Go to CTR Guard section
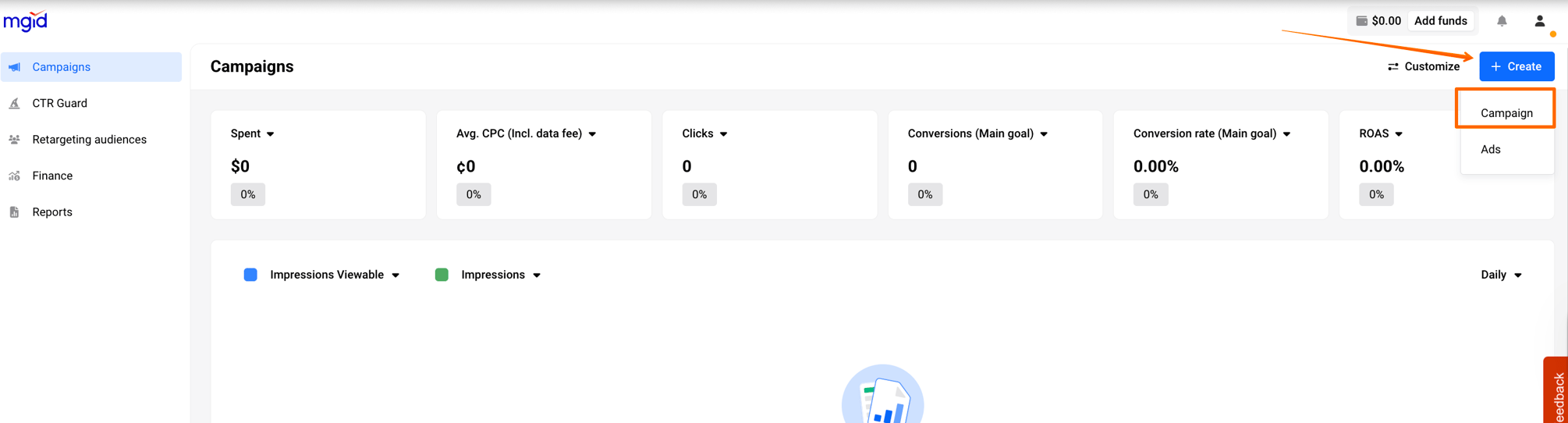This screenshot has width=1568, height=423. click(91, 103)
